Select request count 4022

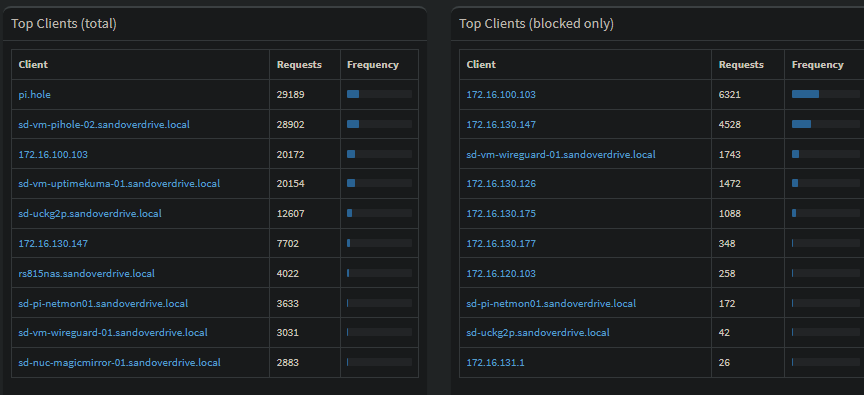pyautogui.click(x=288, y=273)
